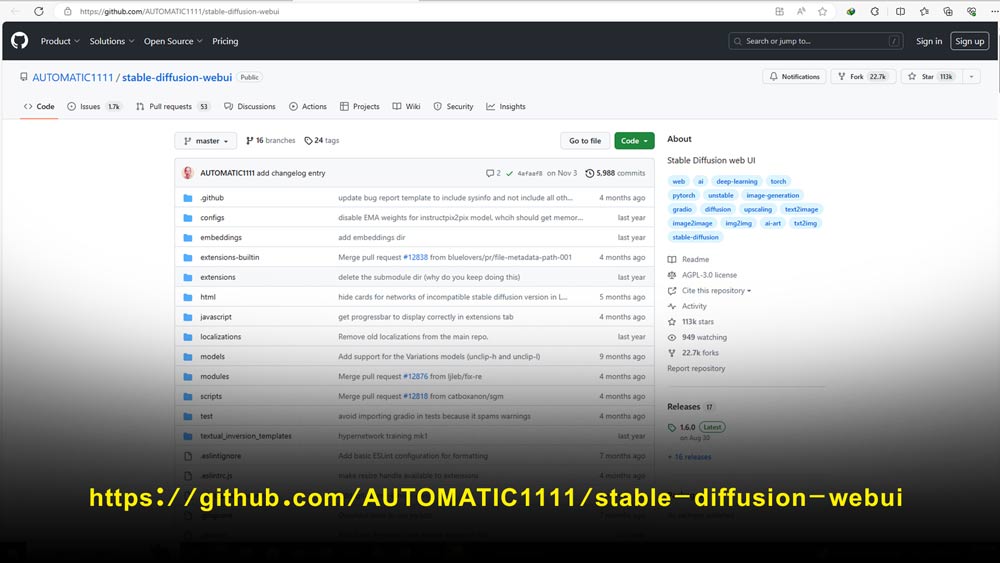Switch to the Pull requests tab

pyautogui.click(x=173, y=106)
